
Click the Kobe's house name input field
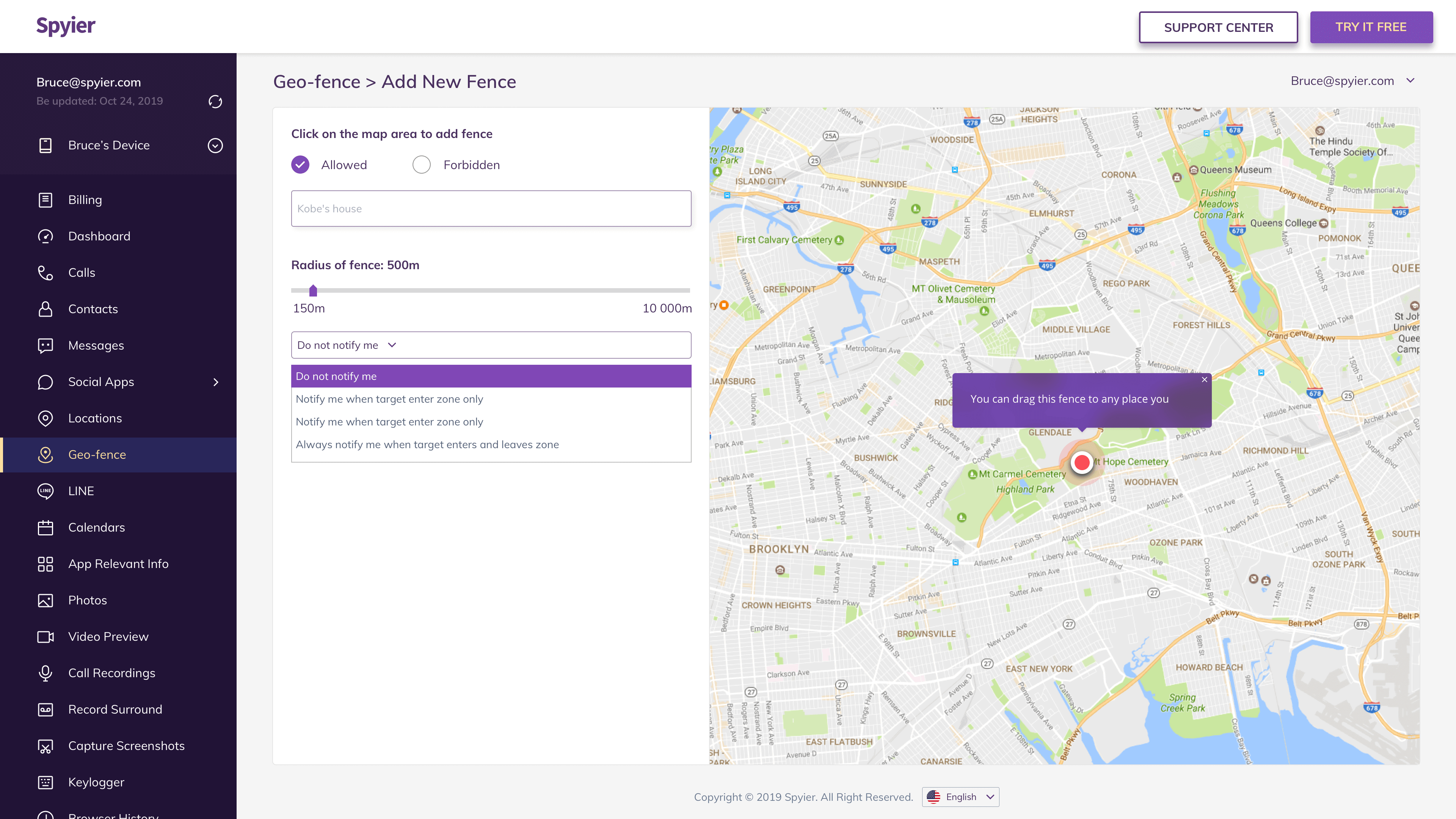click(x=491, y=209)
